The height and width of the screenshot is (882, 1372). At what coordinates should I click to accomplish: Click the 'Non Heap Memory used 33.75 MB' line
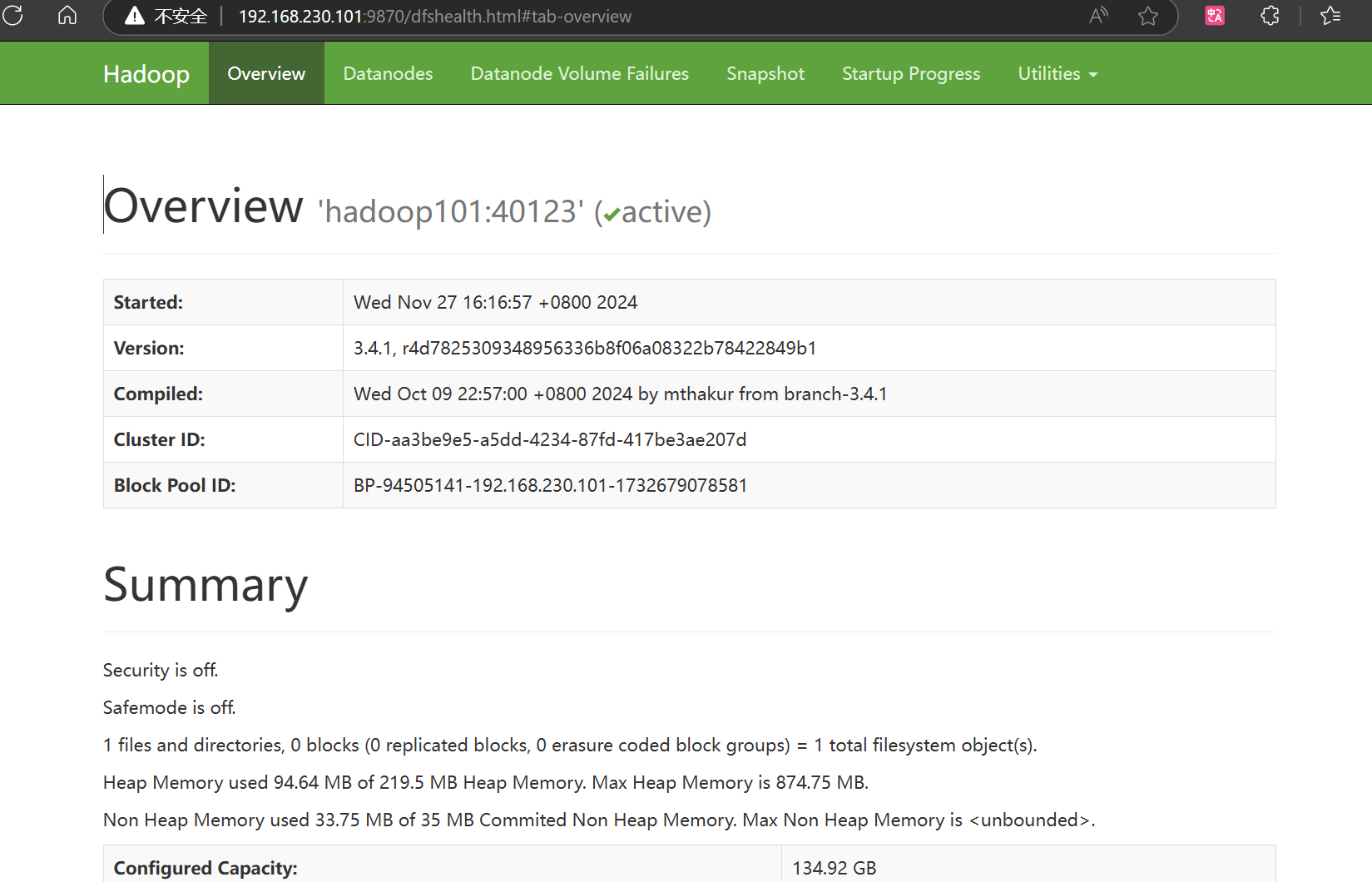coord(599,820)
